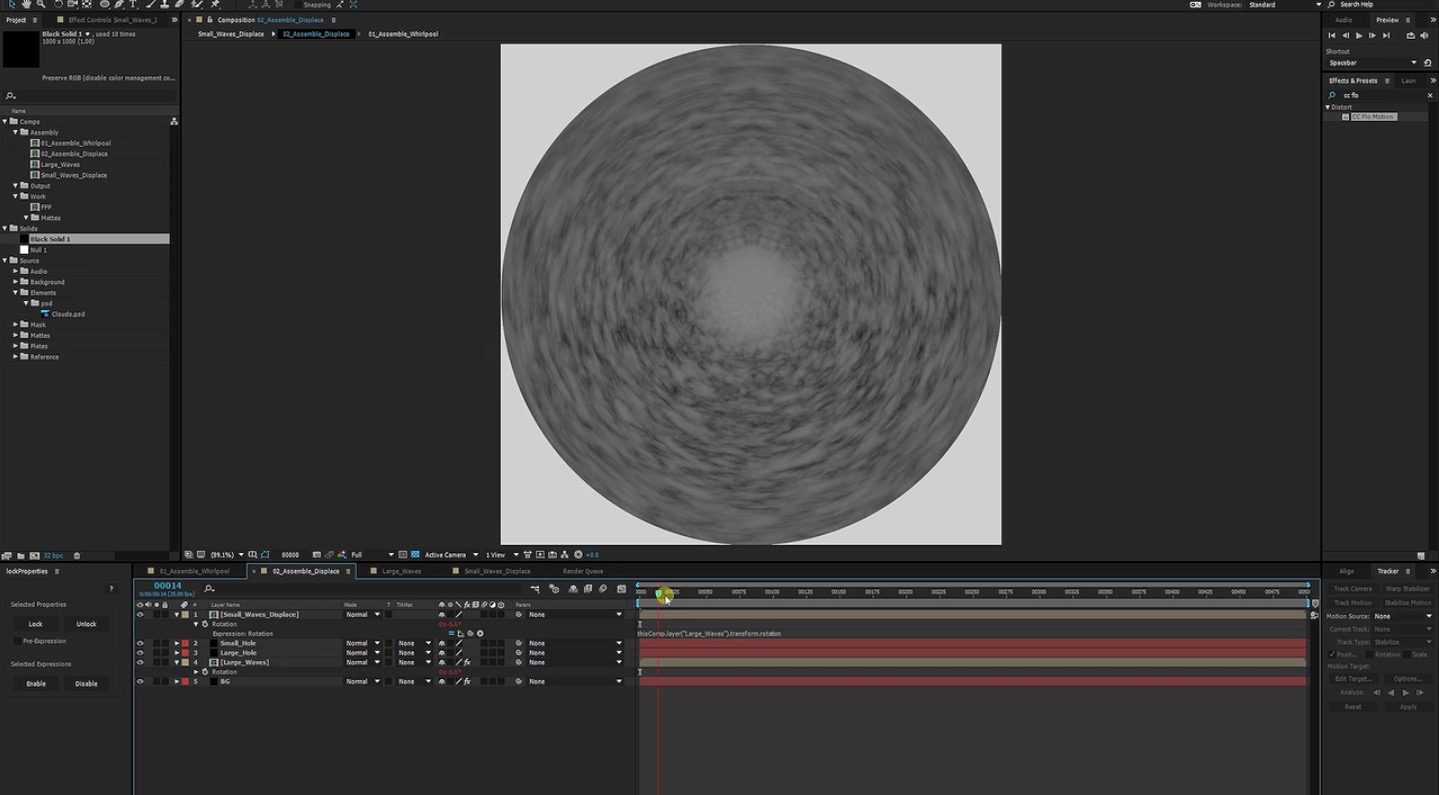The width and height of the screenshot is (1439, 795).
Task: Open timeline layer search magnifier
Action: pos(208,588)
